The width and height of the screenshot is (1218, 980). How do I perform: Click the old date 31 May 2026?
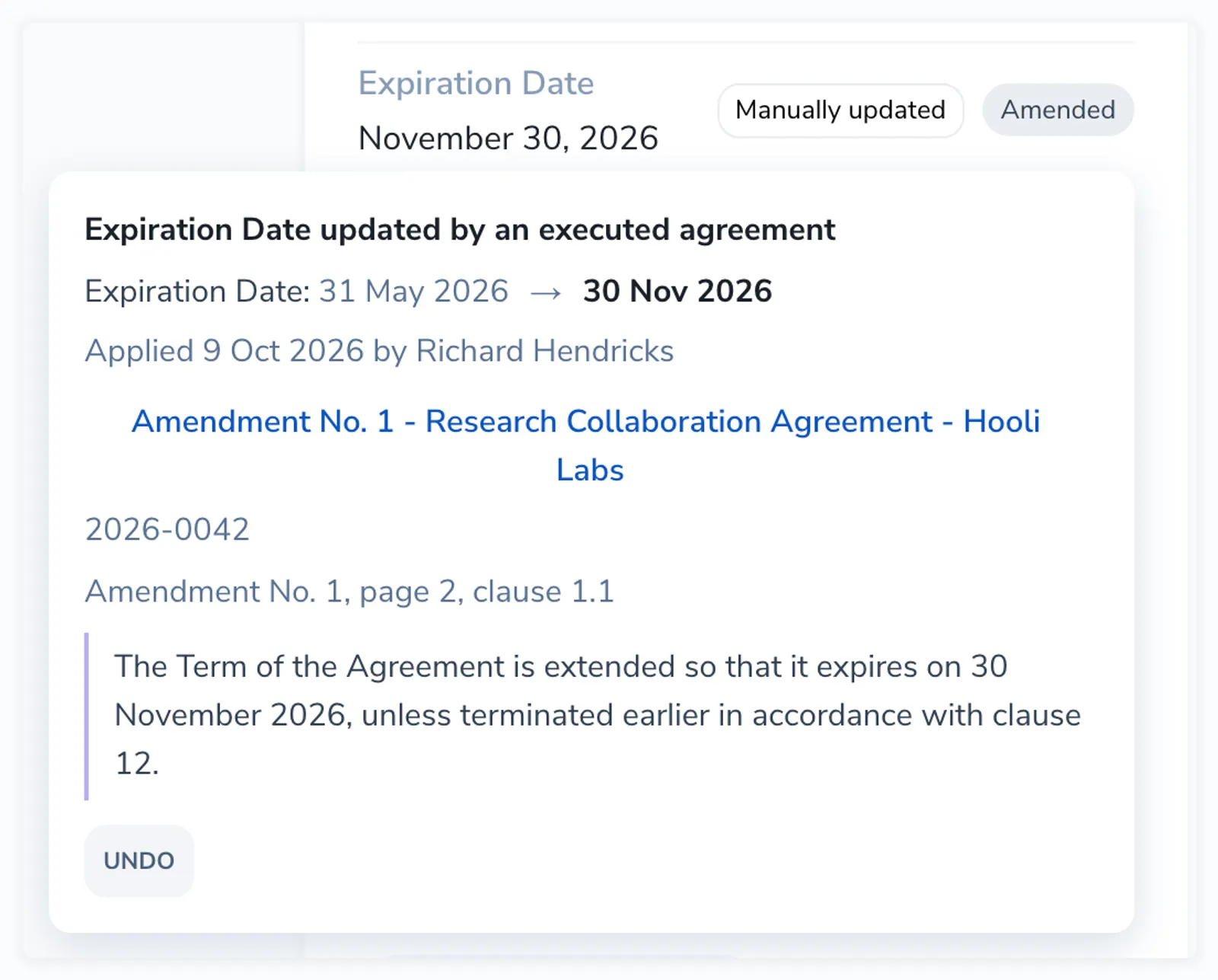pos(413,291)
